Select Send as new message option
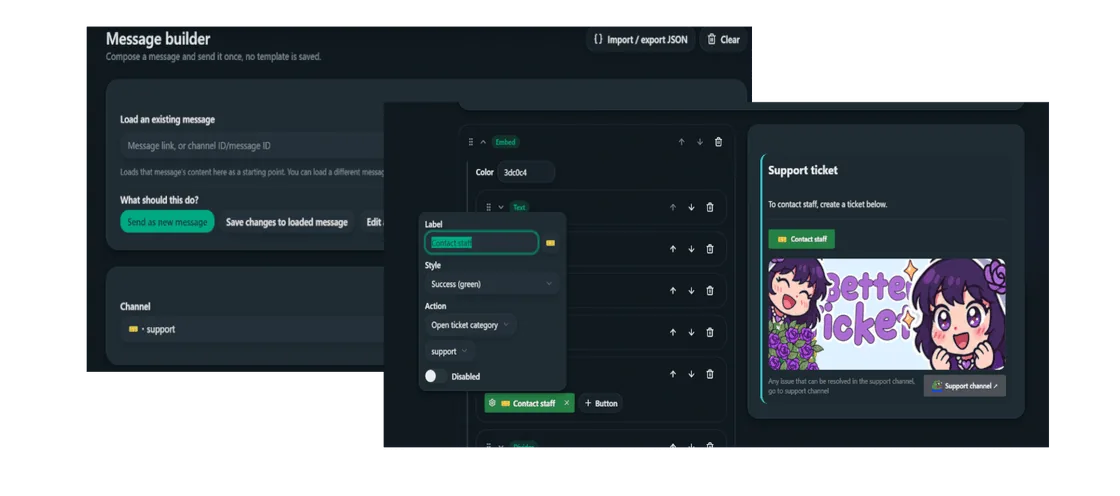The height and width of the screenshot is (496, 1120). tap(167, 222)
